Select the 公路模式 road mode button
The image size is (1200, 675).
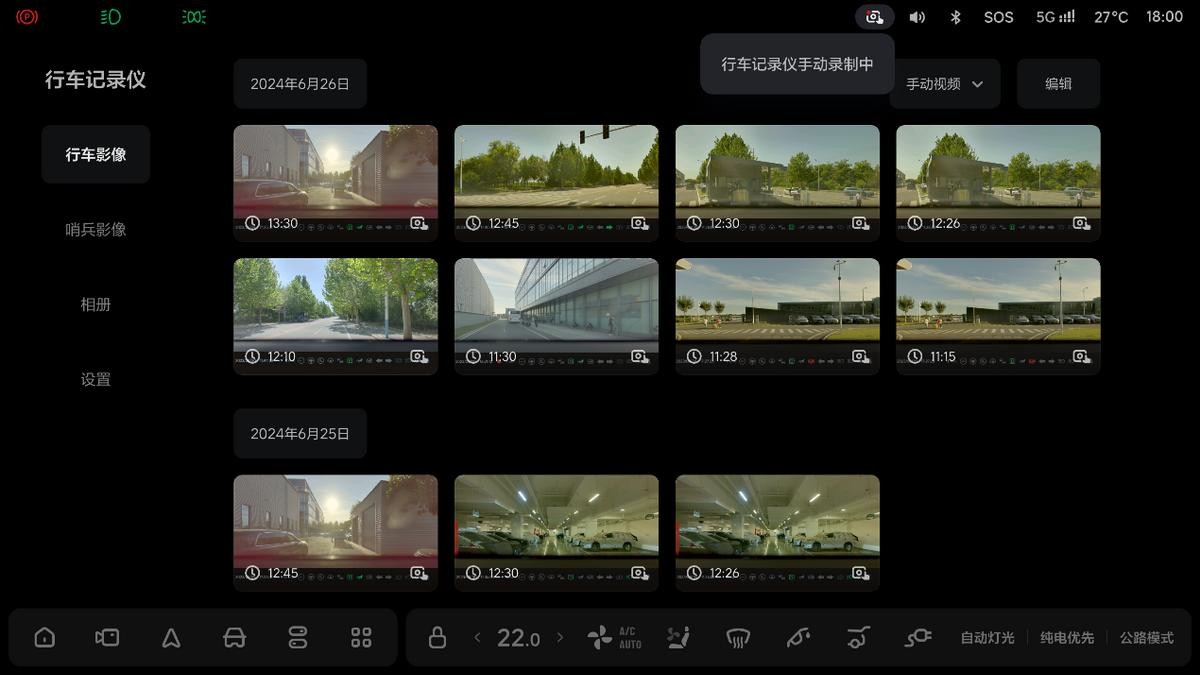tap(1146, 638)
